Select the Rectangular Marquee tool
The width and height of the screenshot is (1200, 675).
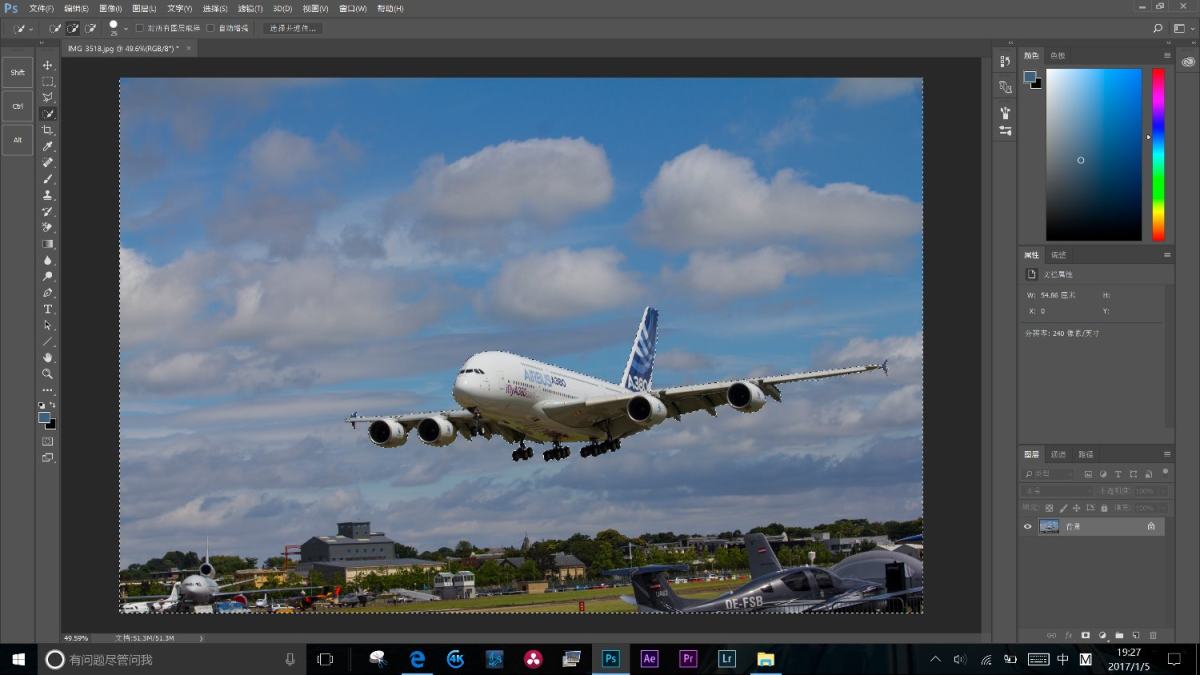47,81
